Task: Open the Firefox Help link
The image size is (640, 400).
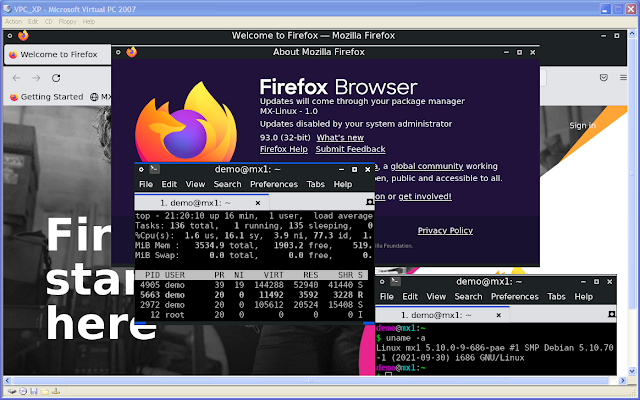Action: tap(284, 149)
